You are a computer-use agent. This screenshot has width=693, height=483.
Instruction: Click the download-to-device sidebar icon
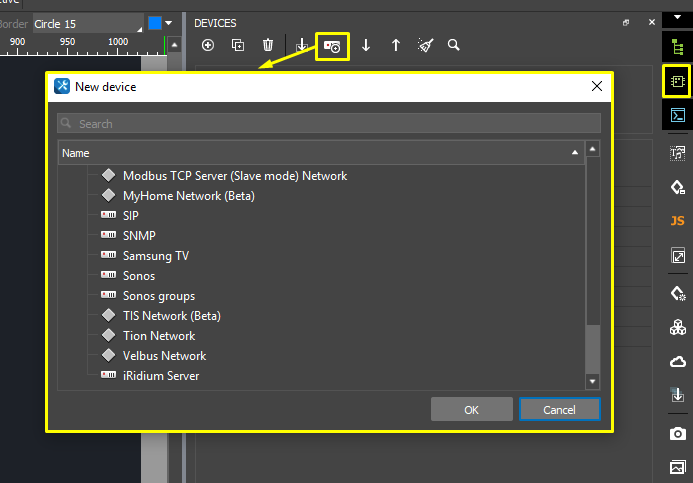click(x=678, y=395)
